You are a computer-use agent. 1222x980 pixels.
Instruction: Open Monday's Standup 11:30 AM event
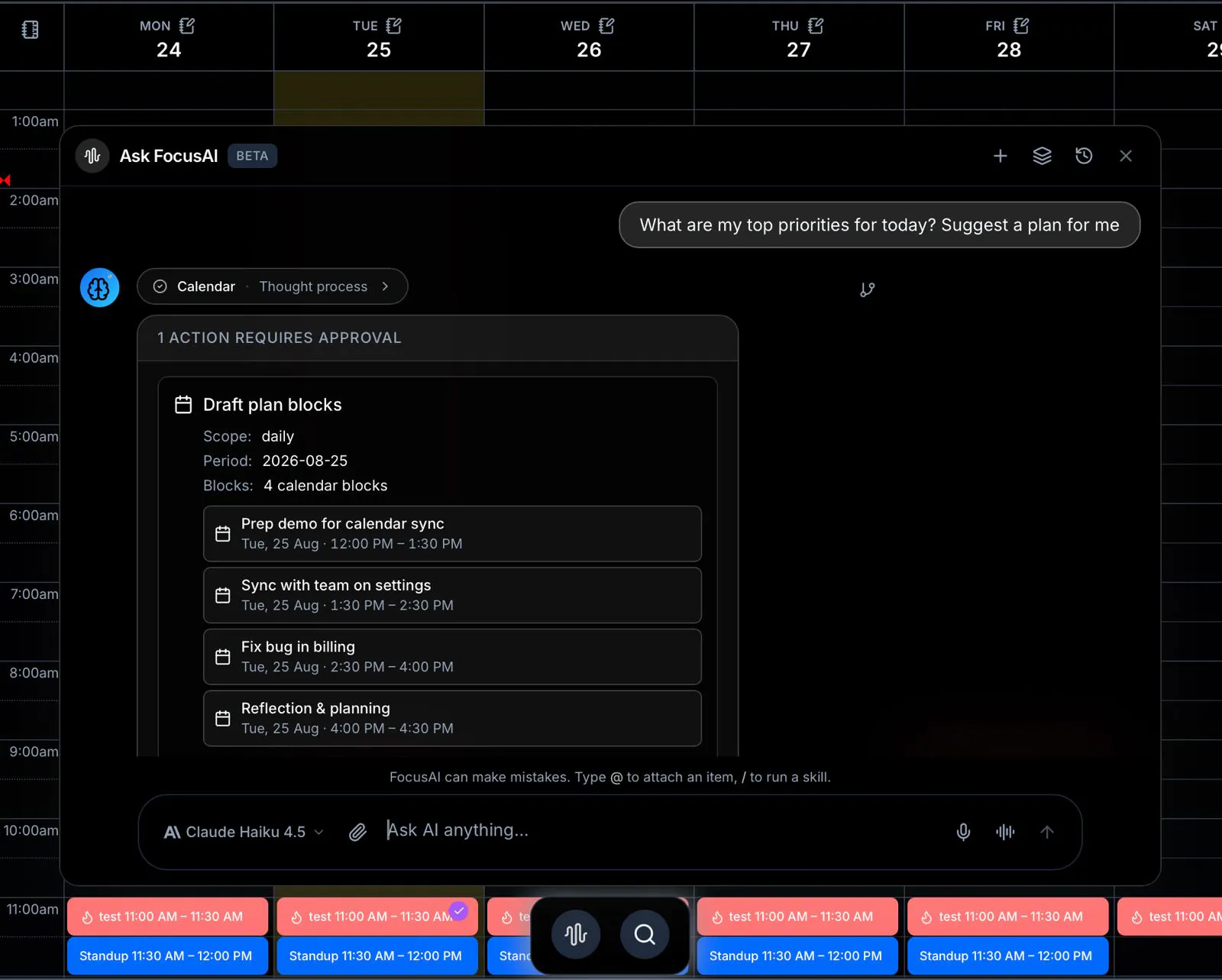point(167,956)
